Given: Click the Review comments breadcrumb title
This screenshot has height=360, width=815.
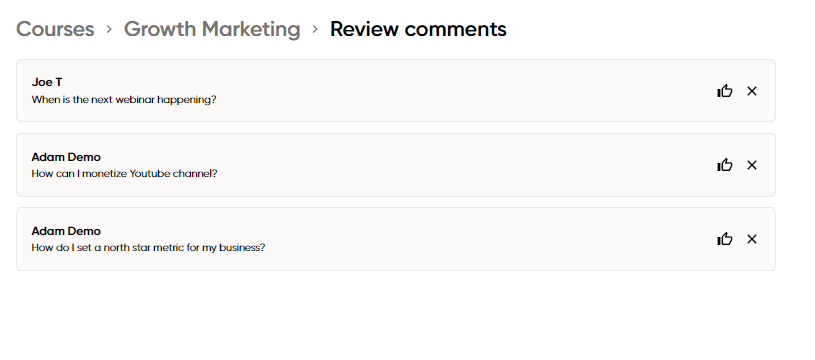Looking at the screenshot, I should click(x=418, y=29).
